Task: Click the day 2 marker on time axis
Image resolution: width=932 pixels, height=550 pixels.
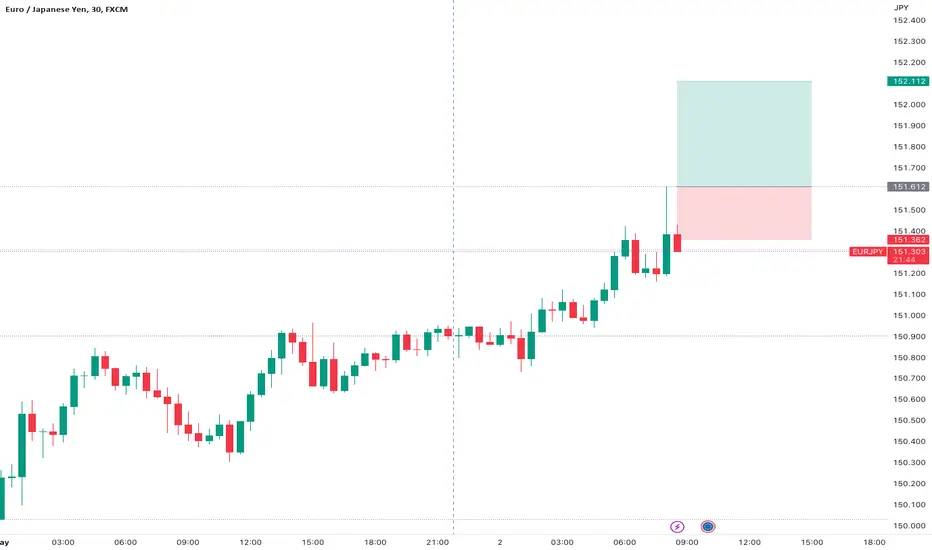Action: [500, 542]
